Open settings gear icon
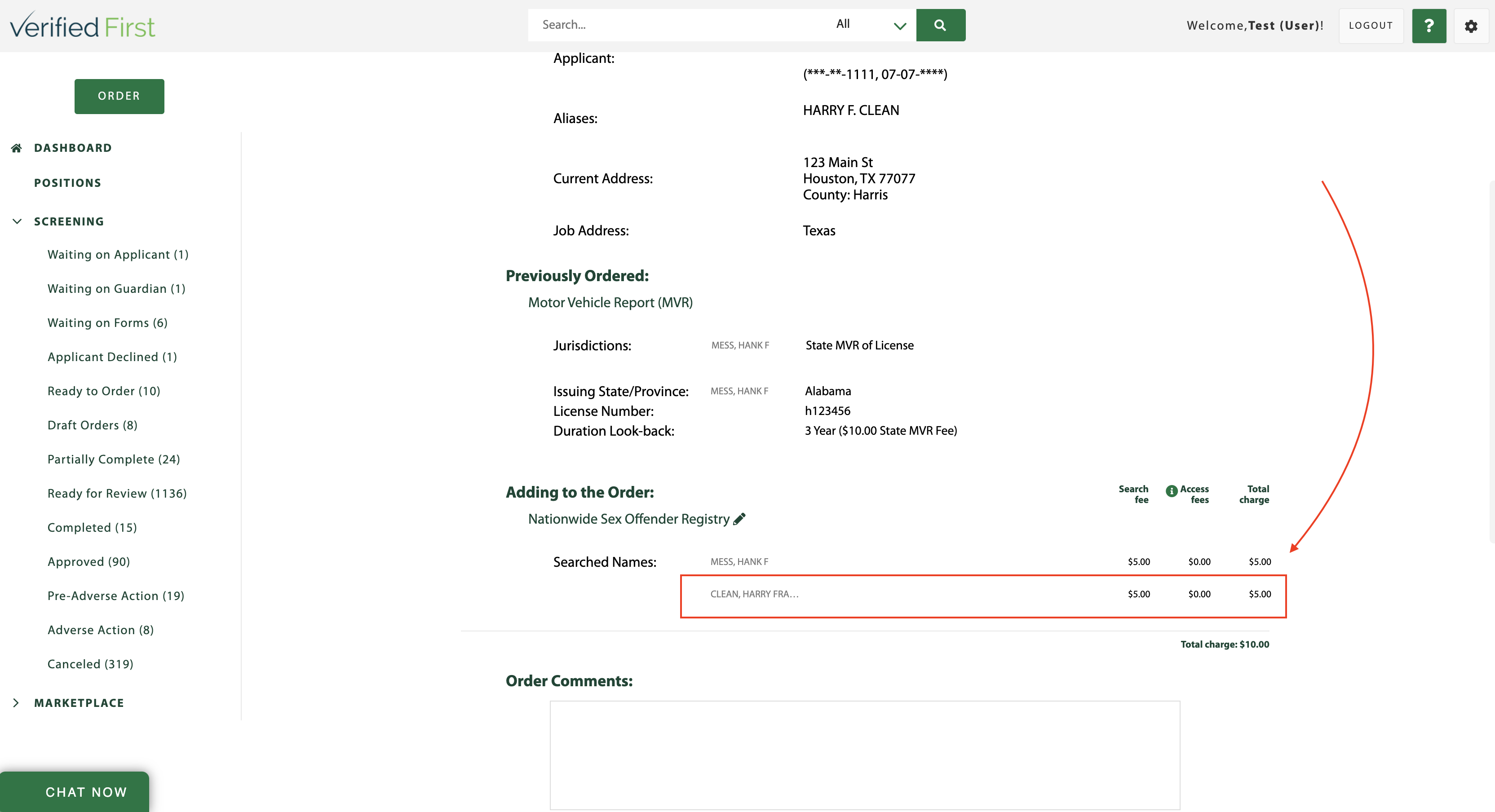This screenshot has width=1495, height=812. click(1471, 26)
